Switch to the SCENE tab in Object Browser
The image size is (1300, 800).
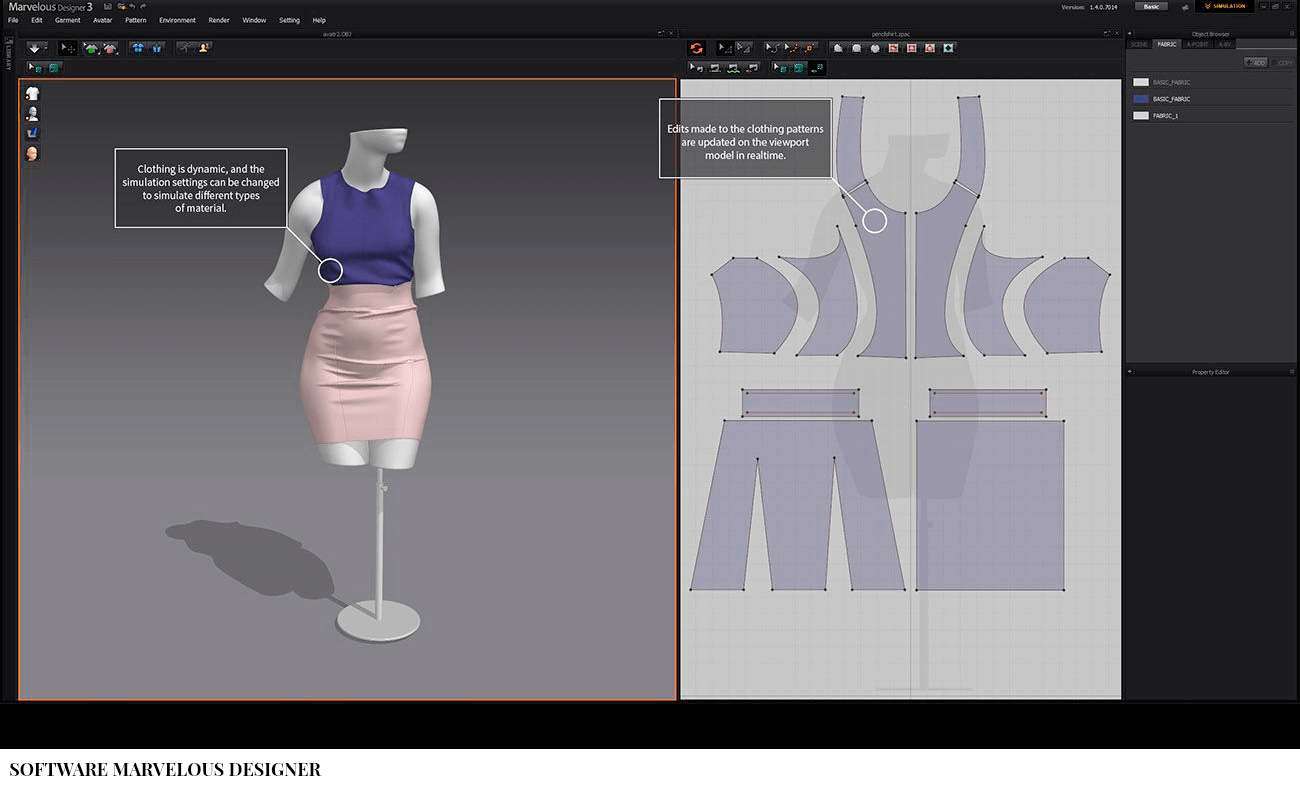[x=1139, y=44]
